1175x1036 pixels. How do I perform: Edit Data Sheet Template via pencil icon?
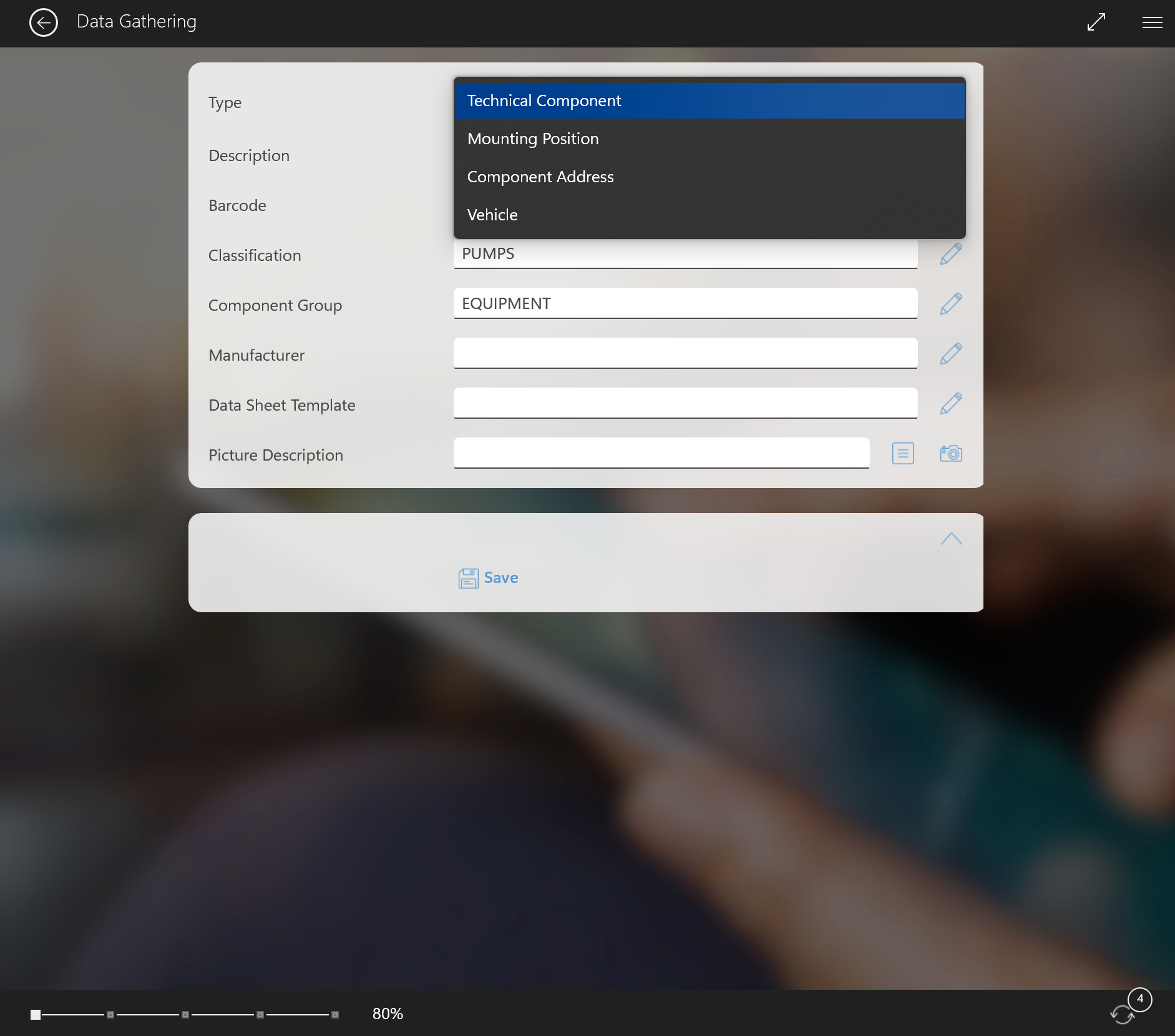[x=951, y=404]
